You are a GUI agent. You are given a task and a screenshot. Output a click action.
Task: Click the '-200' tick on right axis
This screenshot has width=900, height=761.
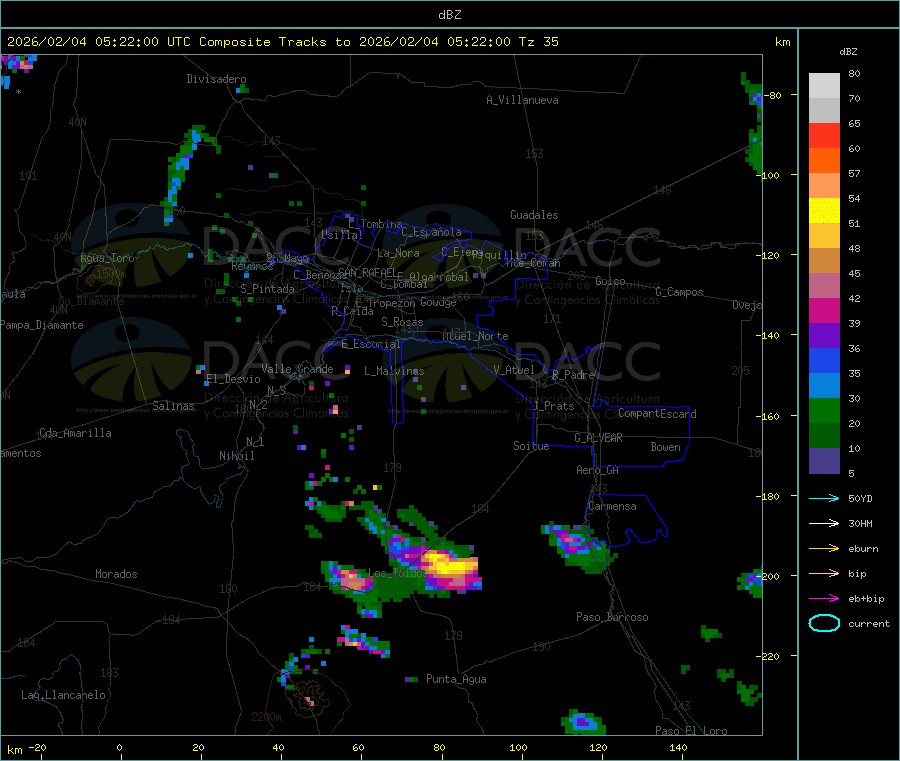click(768, 576)
